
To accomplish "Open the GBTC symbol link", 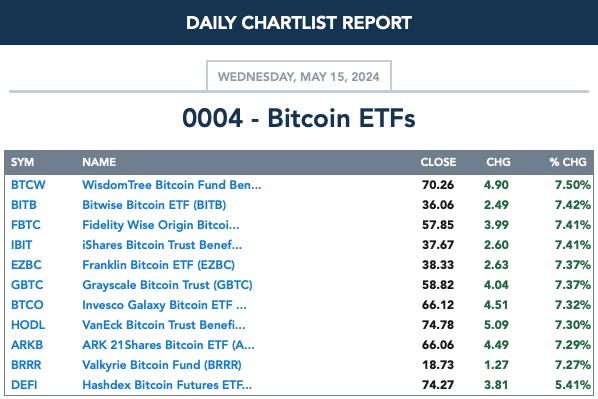I will click(x=27, y=285).
